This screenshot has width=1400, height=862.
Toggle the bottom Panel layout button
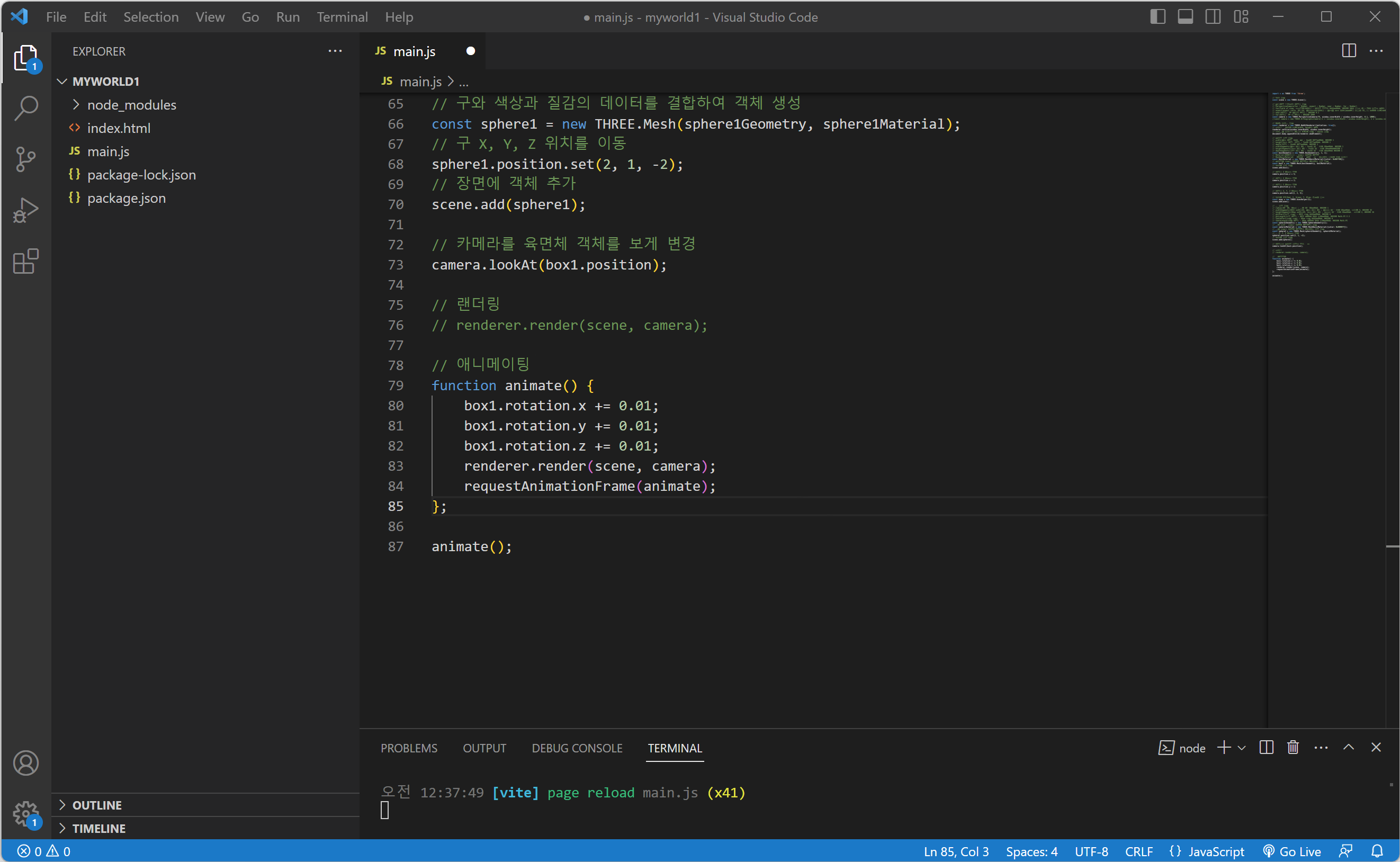coord(1185,16)
